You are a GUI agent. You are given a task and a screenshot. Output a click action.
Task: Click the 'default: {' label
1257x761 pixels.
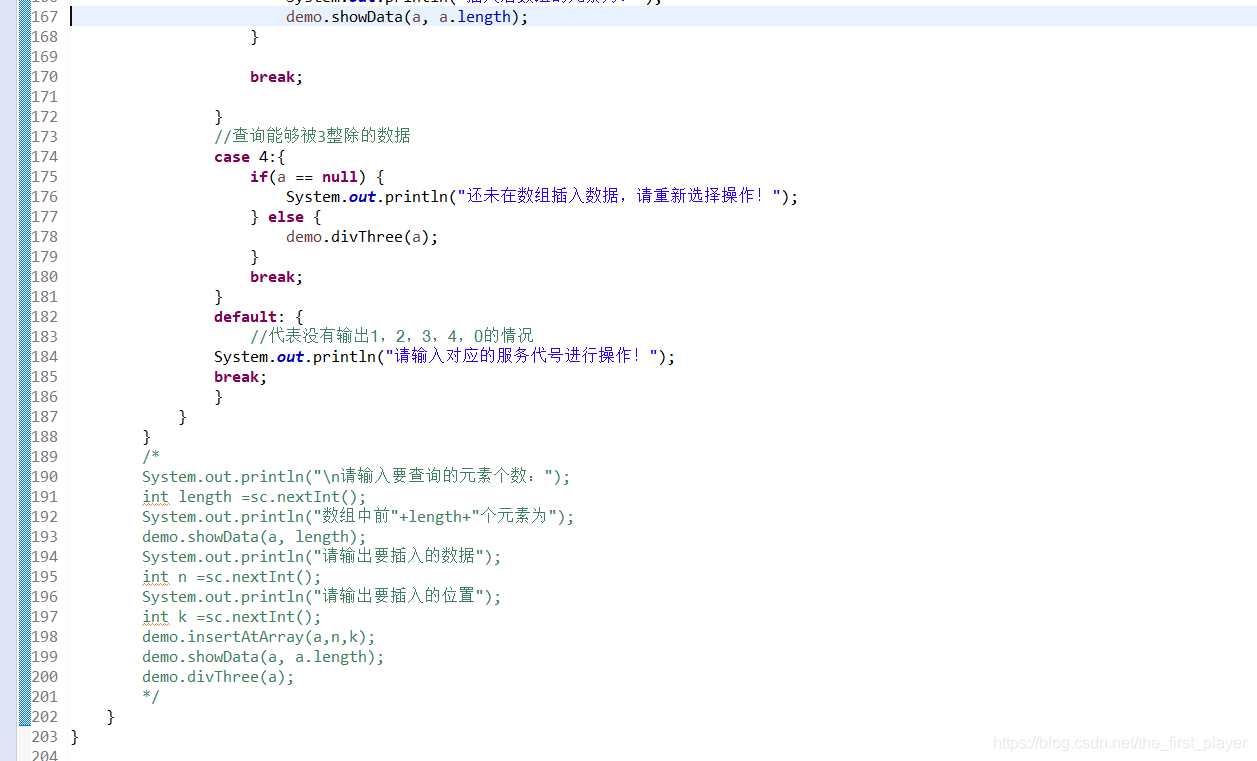coord(258,317)
